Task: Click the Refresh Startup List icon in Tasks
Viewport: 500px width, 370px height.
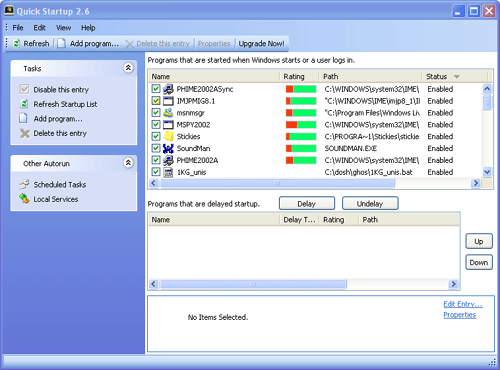Action: [x=24, y=104]
